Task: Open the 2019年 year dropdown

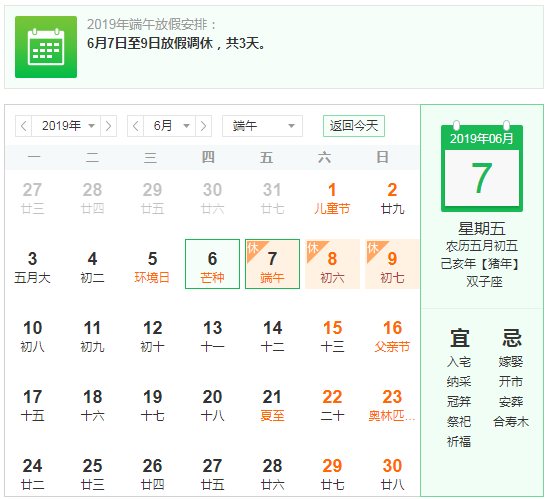Action: click(66, 126)
